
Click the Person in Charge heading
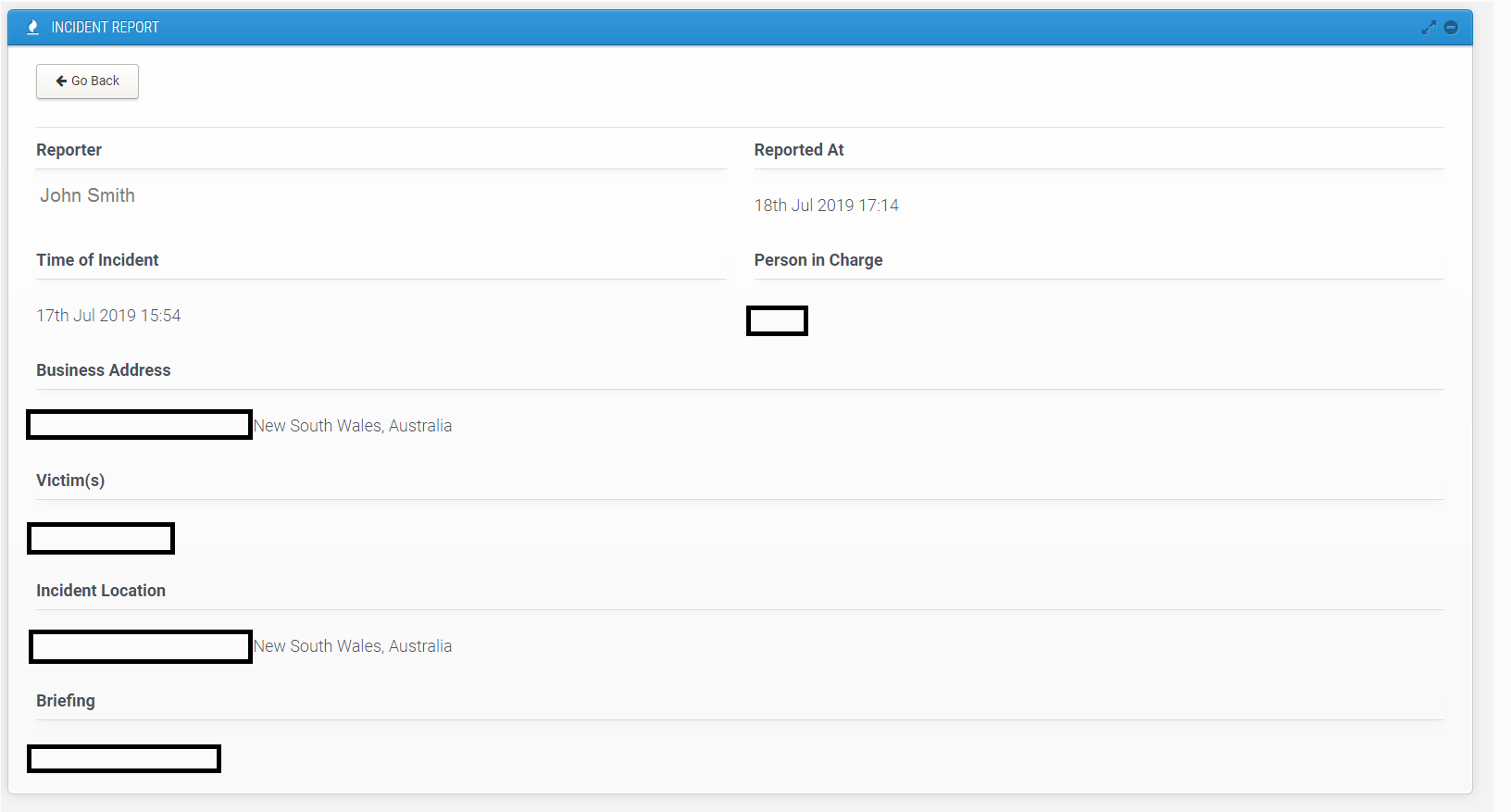coord(818,260)
